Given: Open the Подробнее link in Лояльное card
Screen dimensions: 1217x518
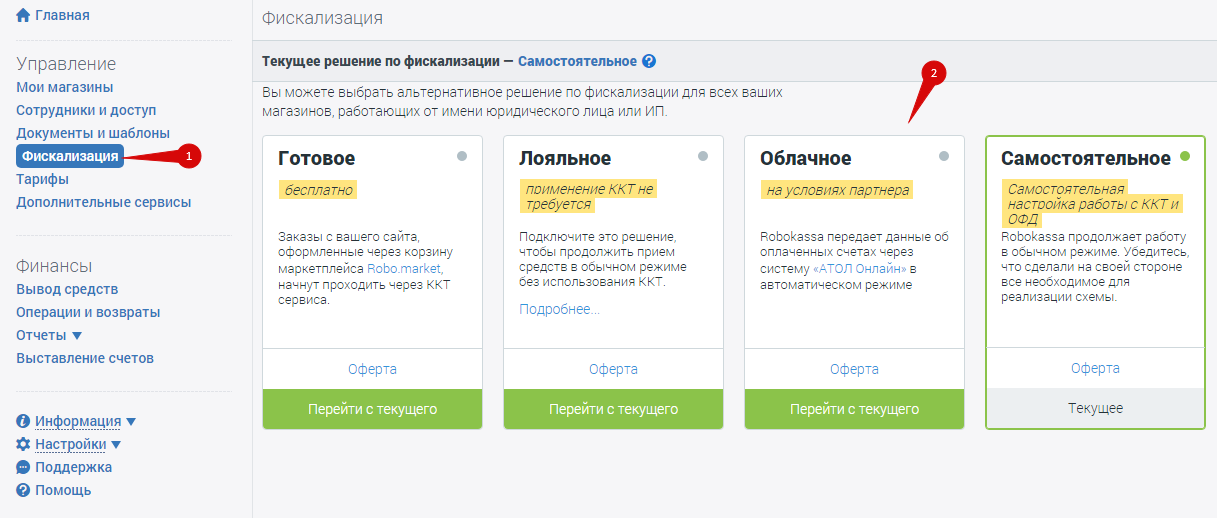Looking at the screenshot, I should point(559,309).
